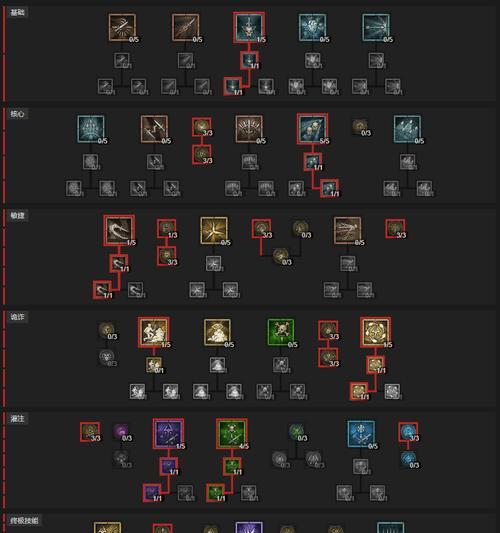Click the 0/1 upgrade node below the 诡诈 1/5 figure skill
Image resolution: width=500 pixels, height=533 pixels.
(154, 365)
